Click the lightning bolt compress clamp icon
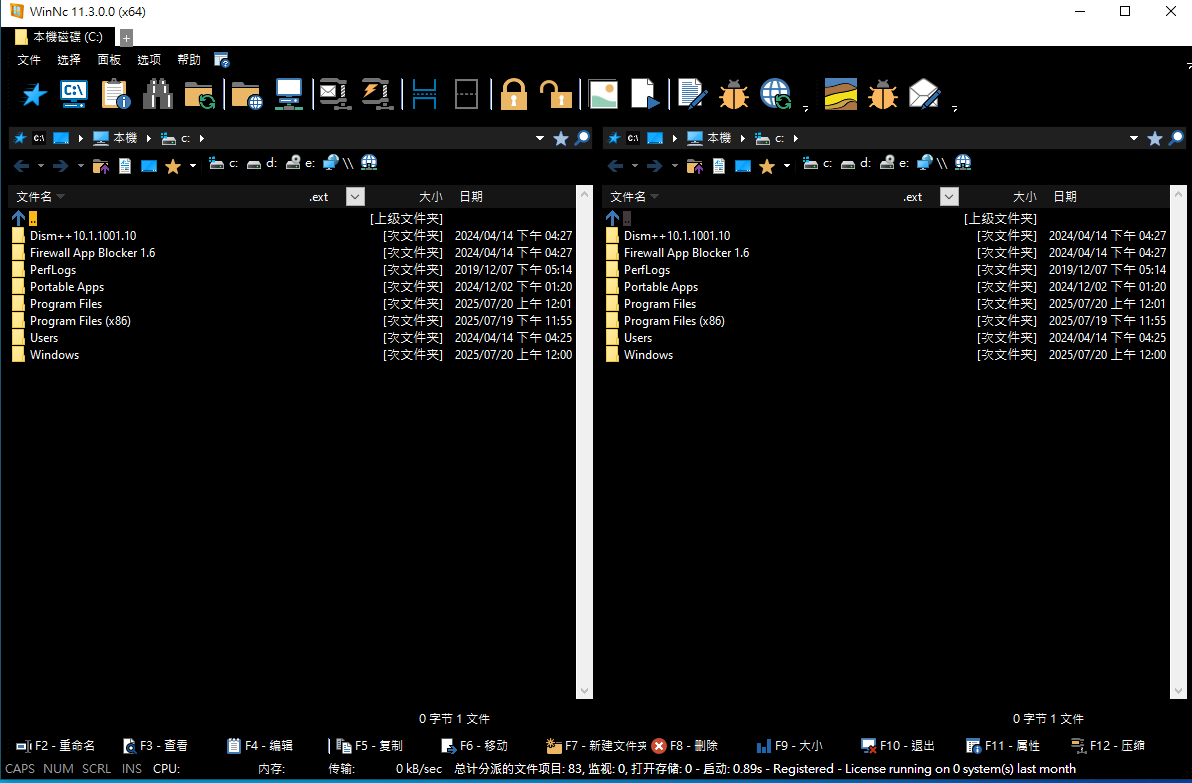Viewport: 1192px width, 783px height. coord(377,94)
